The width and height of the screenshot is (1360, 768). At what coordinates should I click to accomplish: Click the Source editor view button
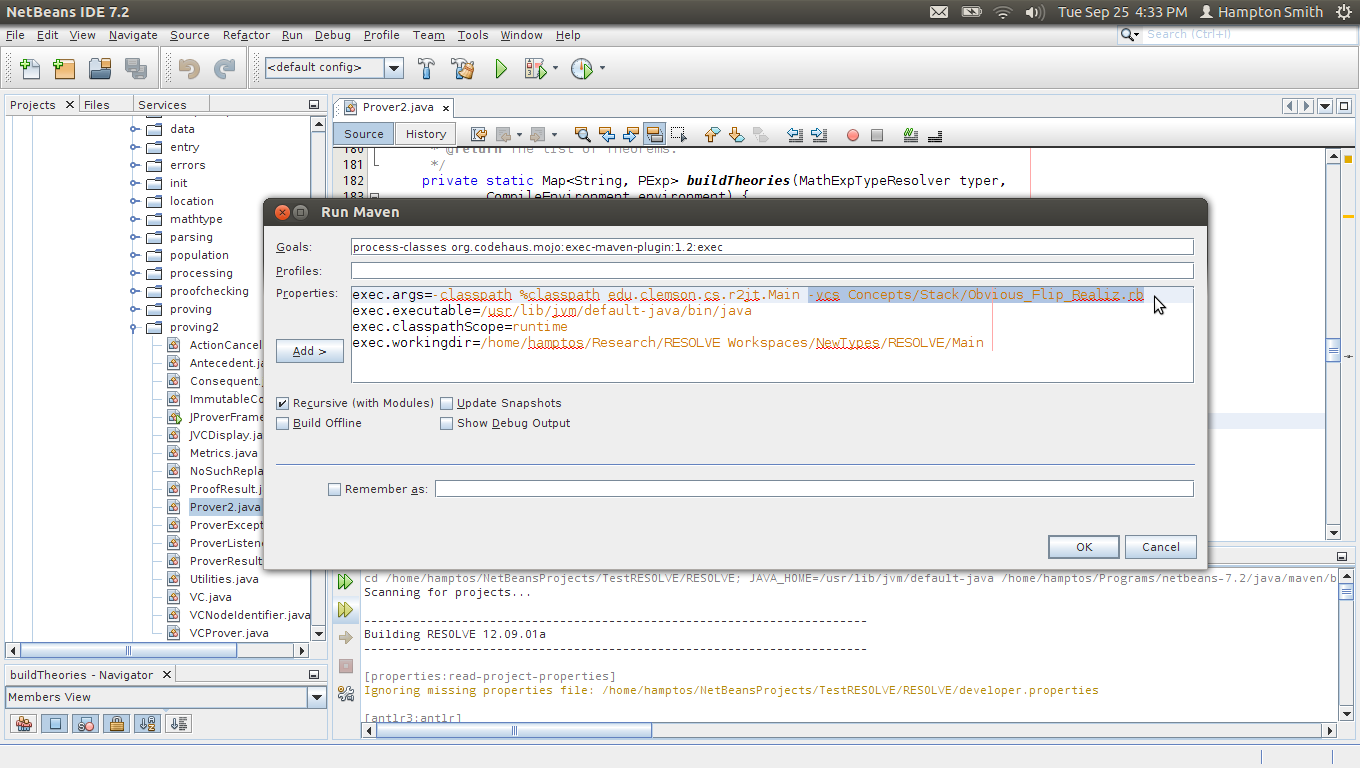364,134
